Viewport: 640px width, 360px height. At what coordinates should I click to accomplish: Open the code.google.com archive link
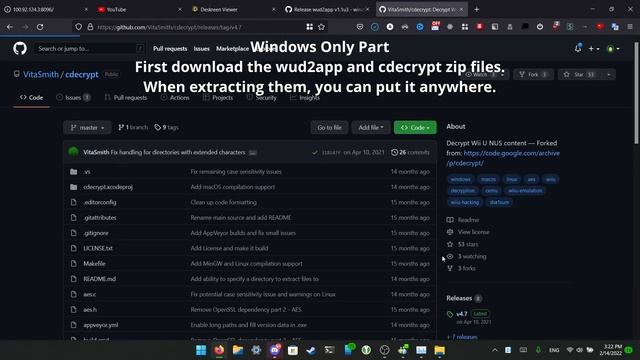503,158
